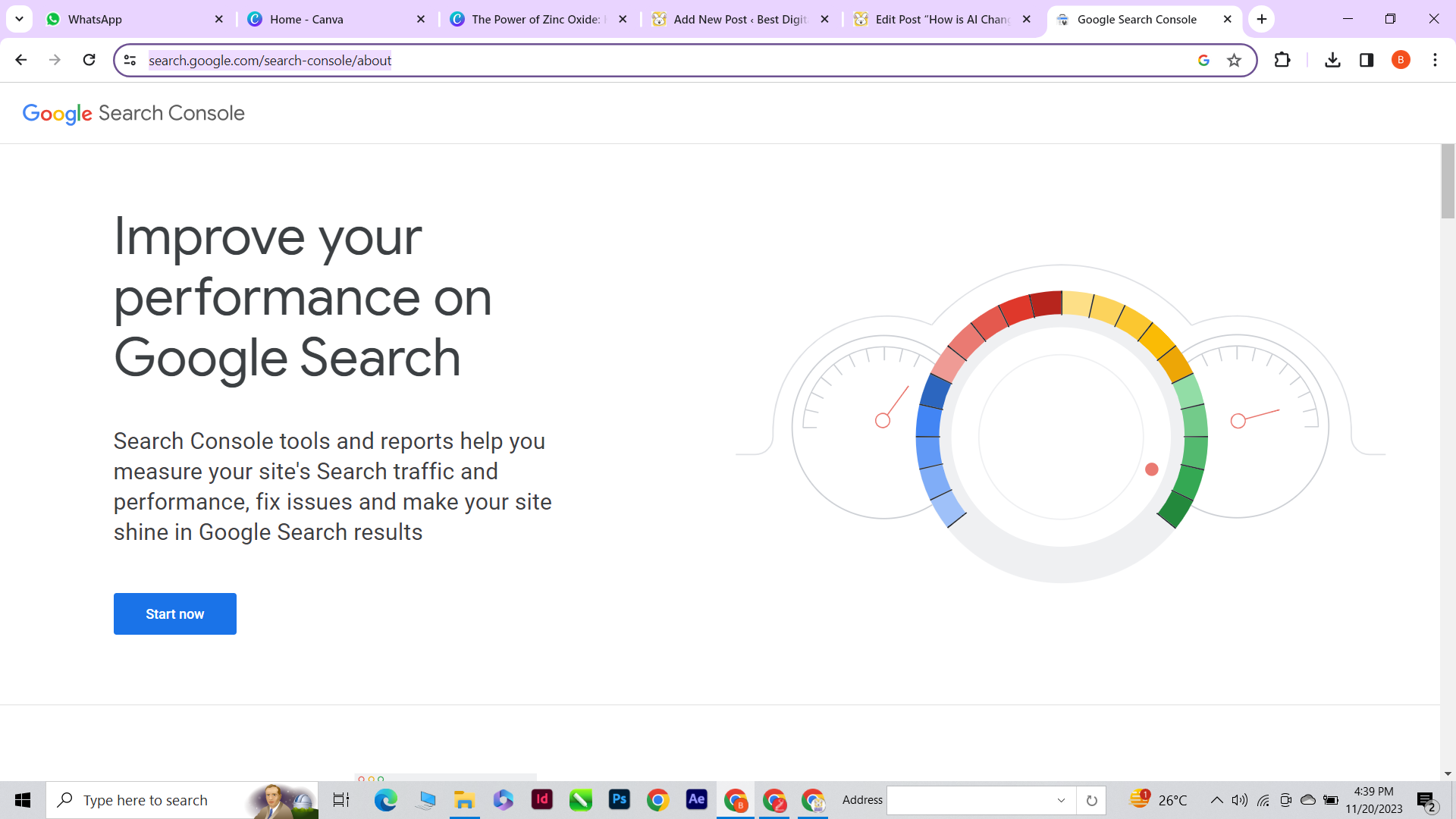Switch to the Home - Canva tab

[337, 19]
